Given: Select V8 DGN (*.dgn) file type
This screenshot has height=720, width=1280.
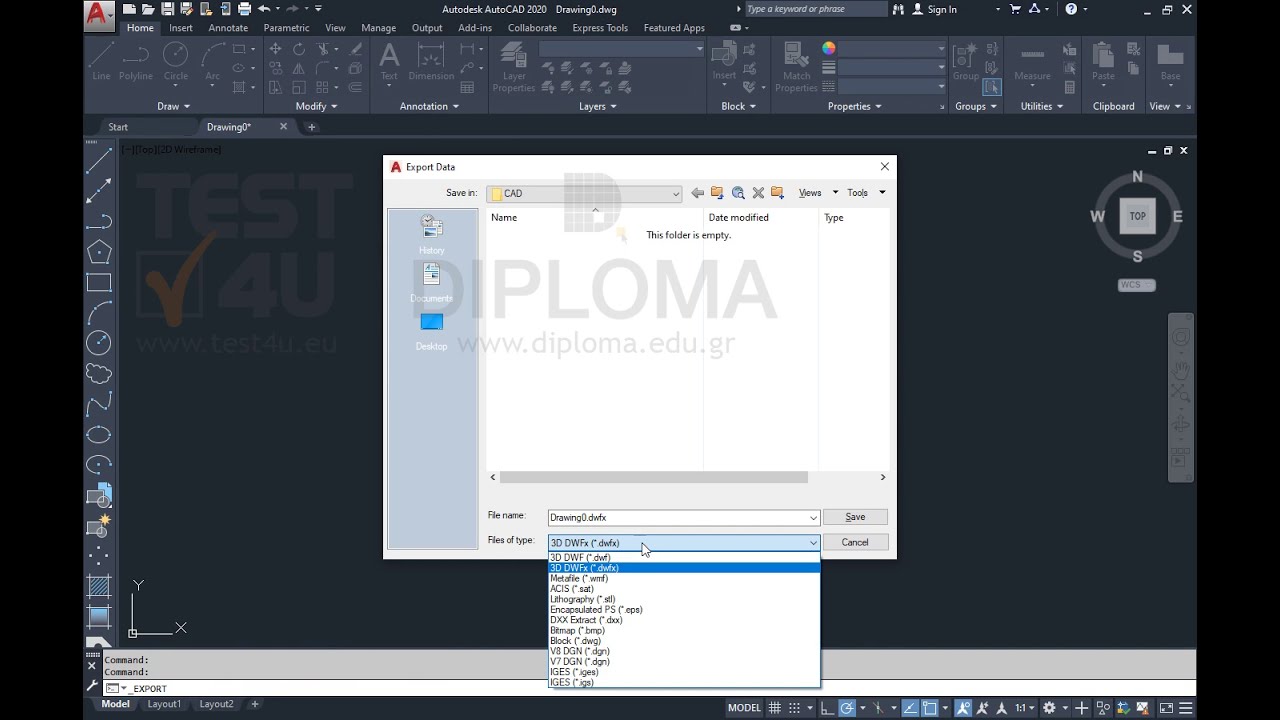Looking at the screenshot, I should click(684, 651).
